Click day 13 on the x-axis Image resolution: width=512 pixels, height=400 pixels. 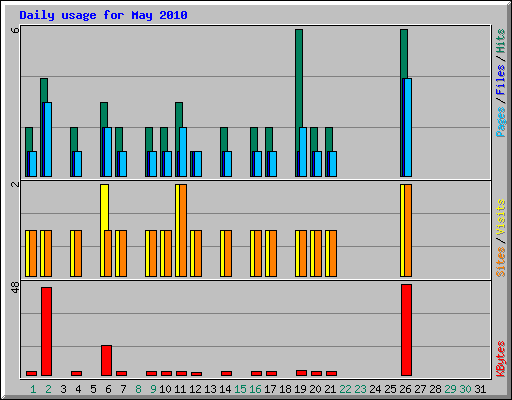pos(210,389)
